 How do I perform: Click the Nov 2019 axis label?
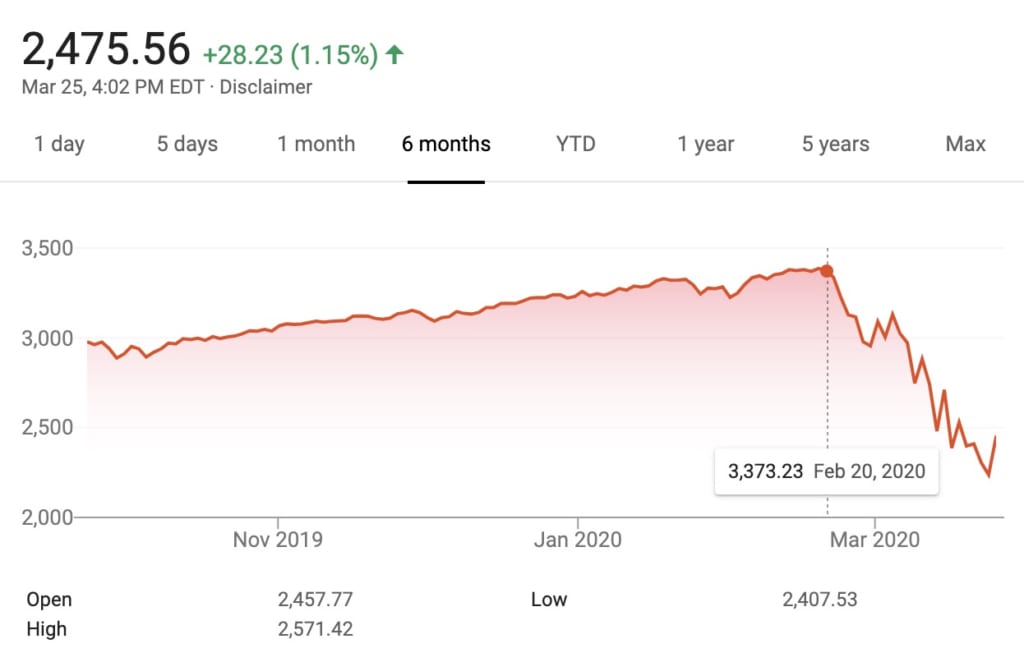(277, 540)
